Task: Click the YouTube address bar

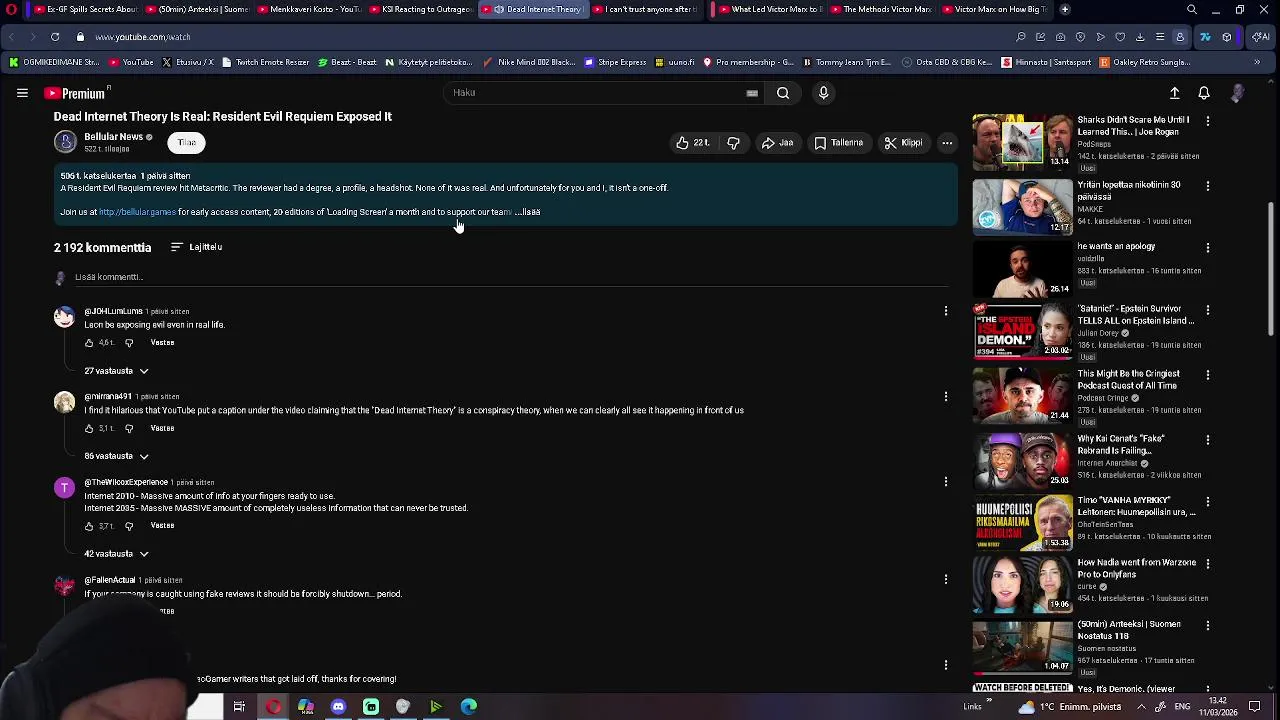Action: (540, 37)
